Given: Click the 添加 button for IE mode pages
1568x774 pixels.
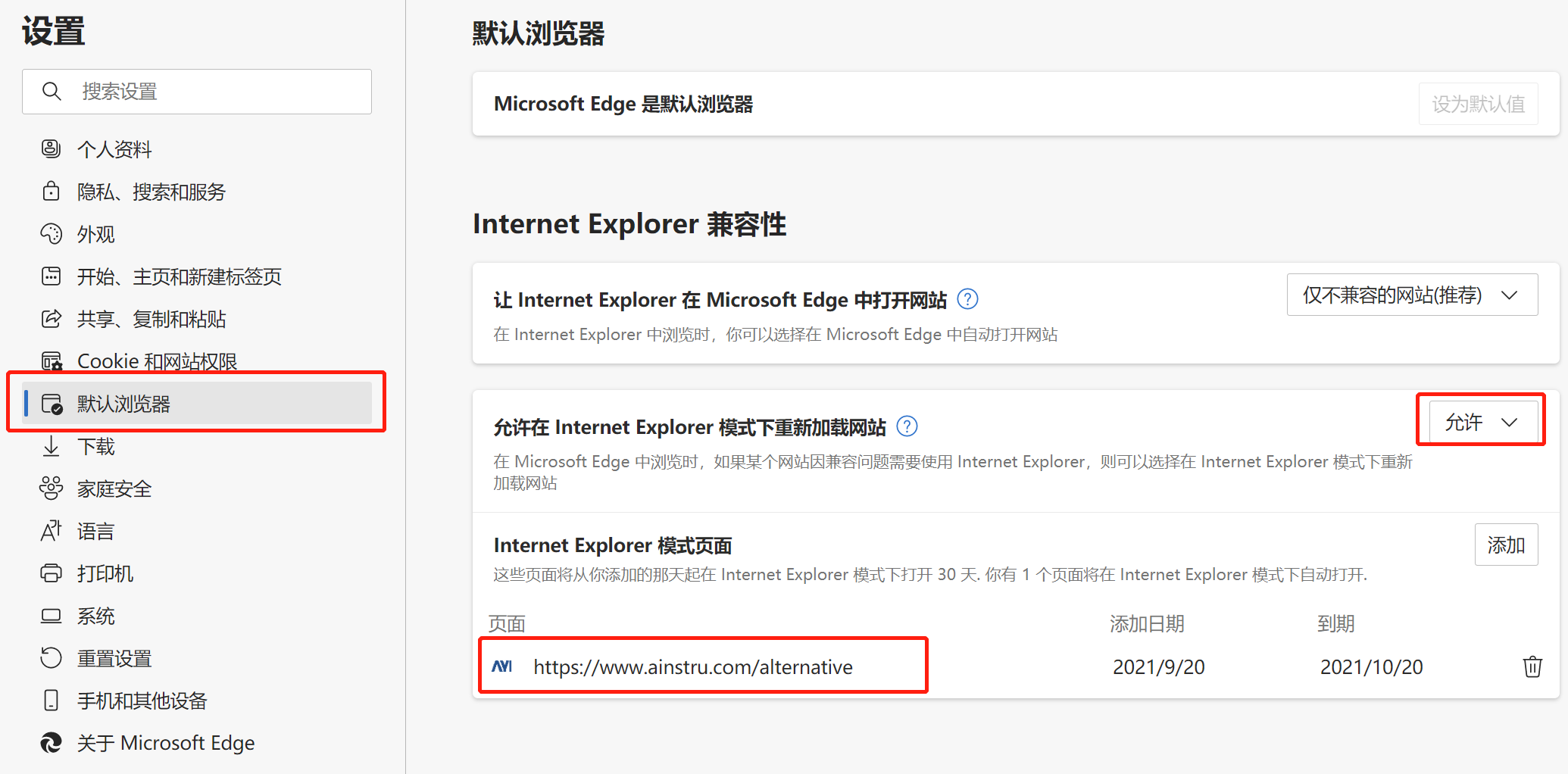Looking at the screenshot, I should coord(1505,545).
